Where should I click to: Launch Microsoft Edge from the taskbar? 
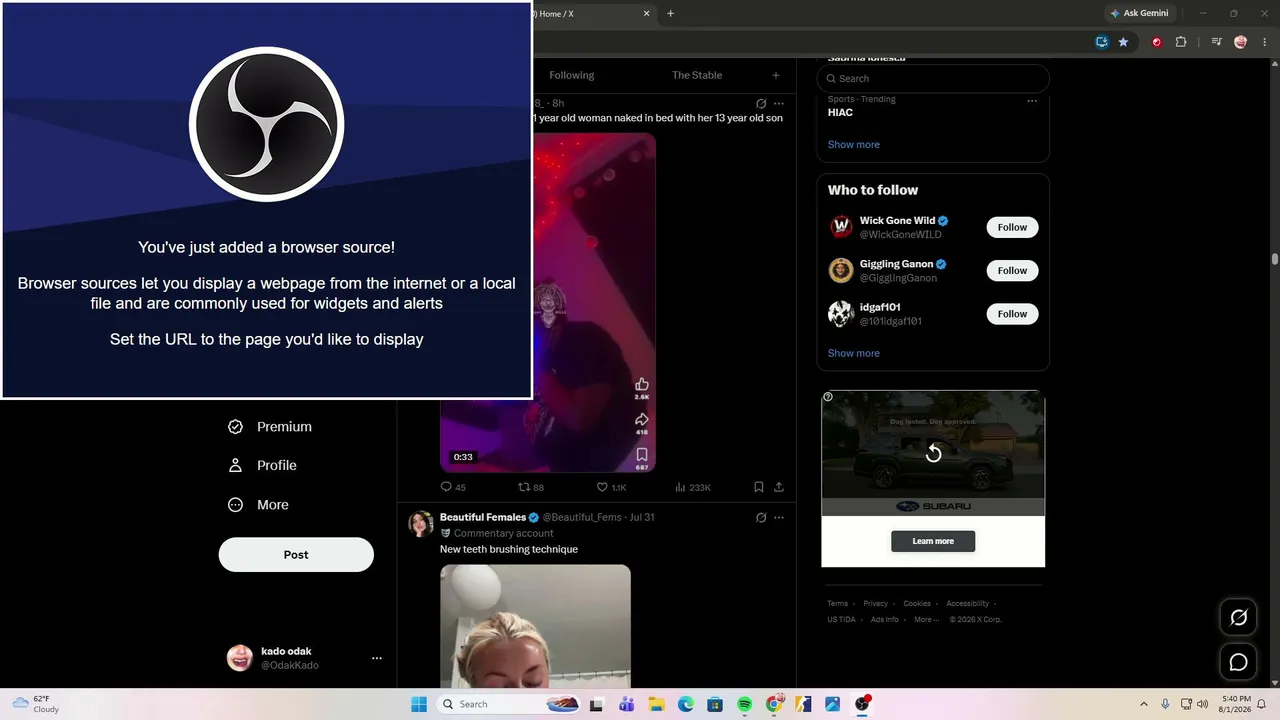[x=686, y=704]
